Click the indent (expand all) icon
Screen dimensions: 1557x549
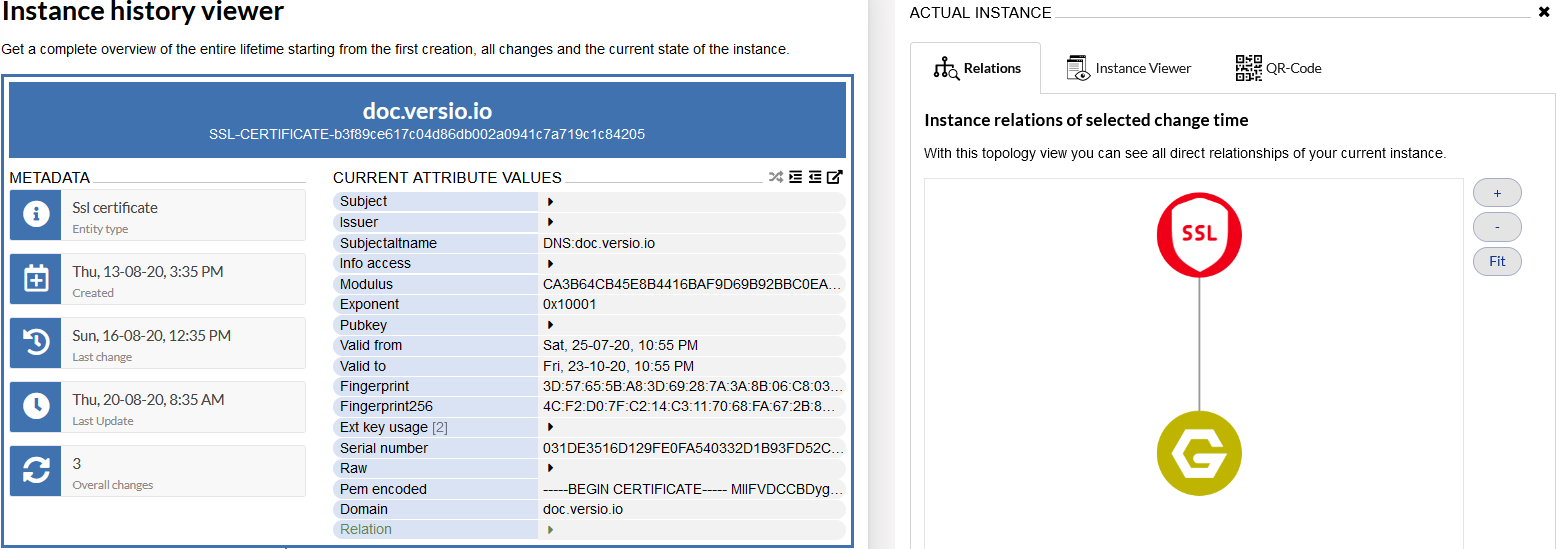click(x=795, y=177)
